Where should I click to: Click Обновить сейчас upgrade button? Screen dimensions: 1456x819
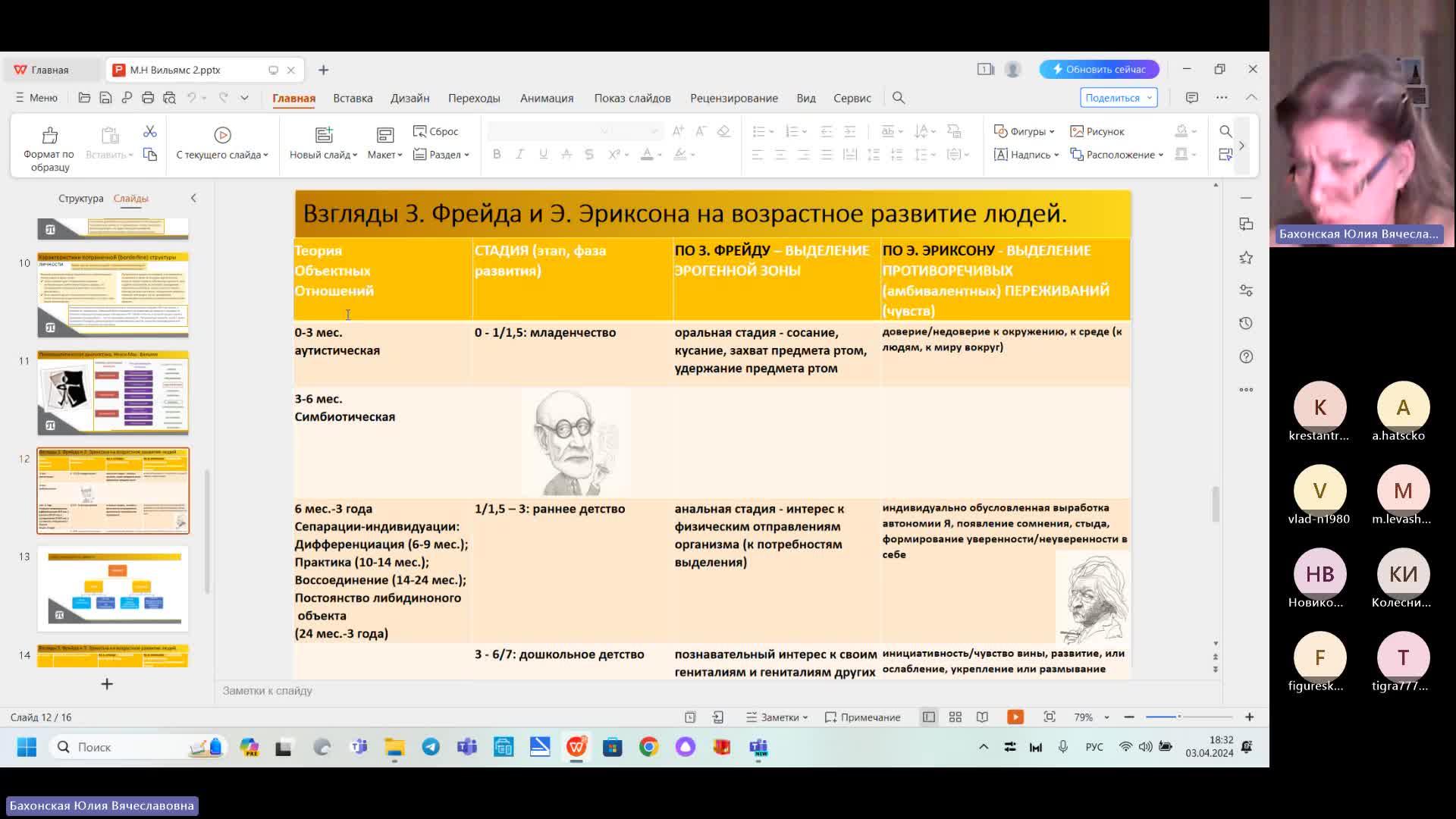(x=1099, y=69)
